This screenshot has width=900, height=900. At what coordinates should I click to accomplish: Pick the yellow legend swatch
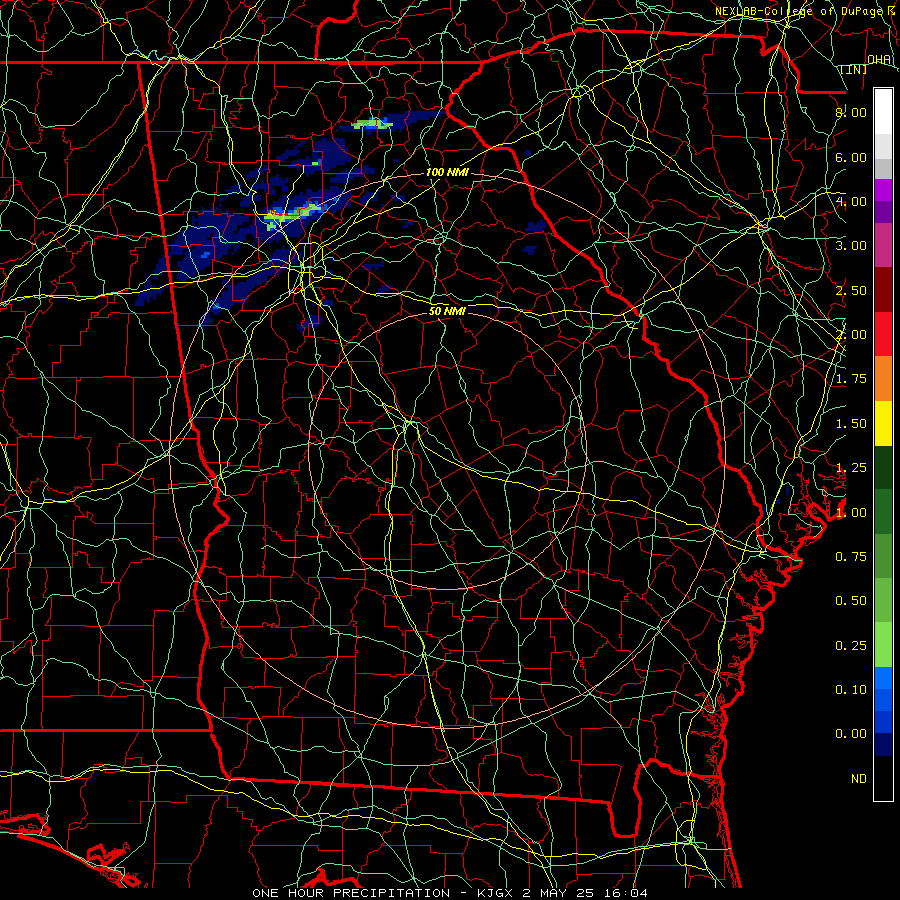point(883,423)
